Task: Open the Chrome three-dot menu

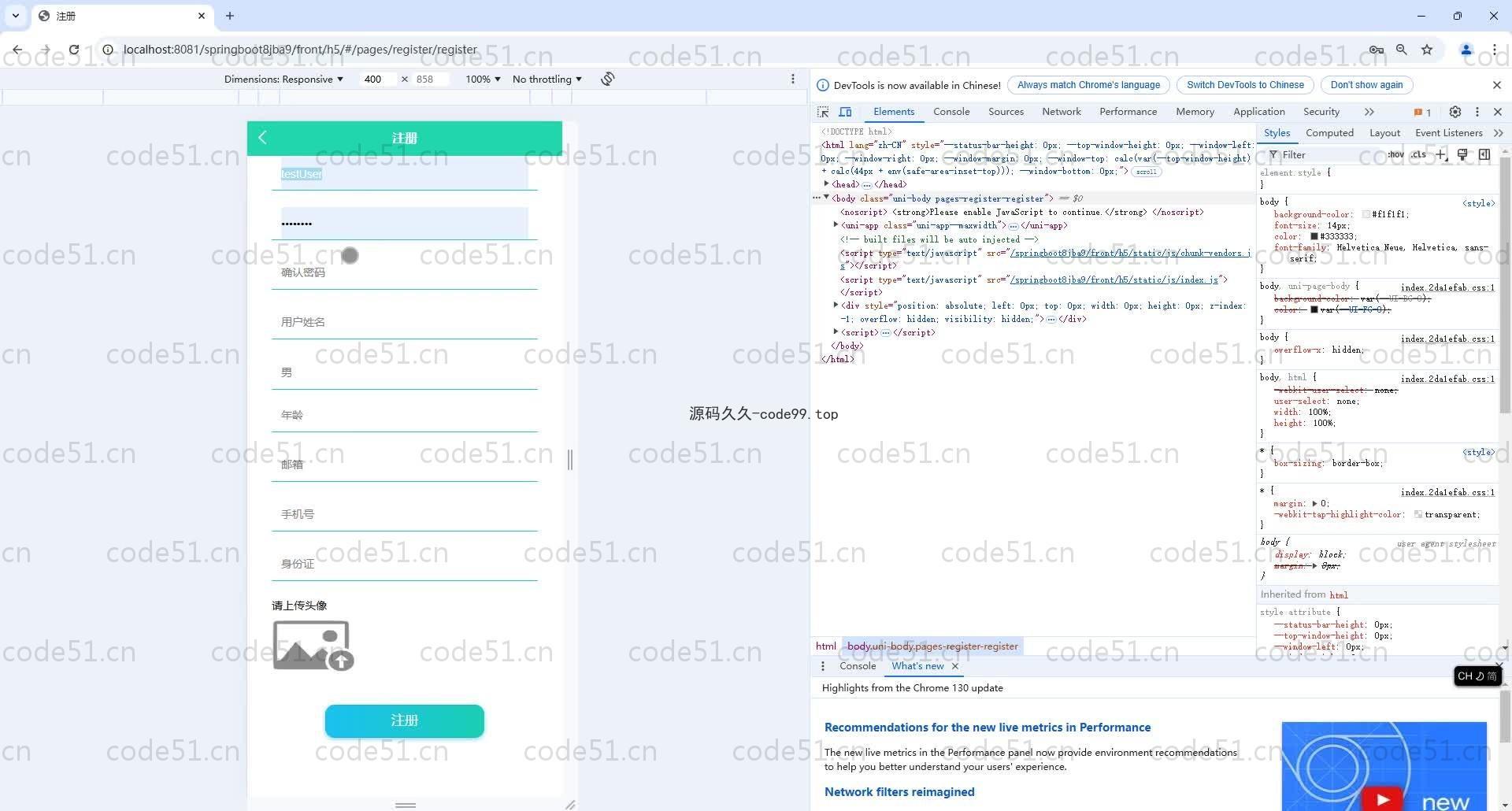Action: 1494,50
